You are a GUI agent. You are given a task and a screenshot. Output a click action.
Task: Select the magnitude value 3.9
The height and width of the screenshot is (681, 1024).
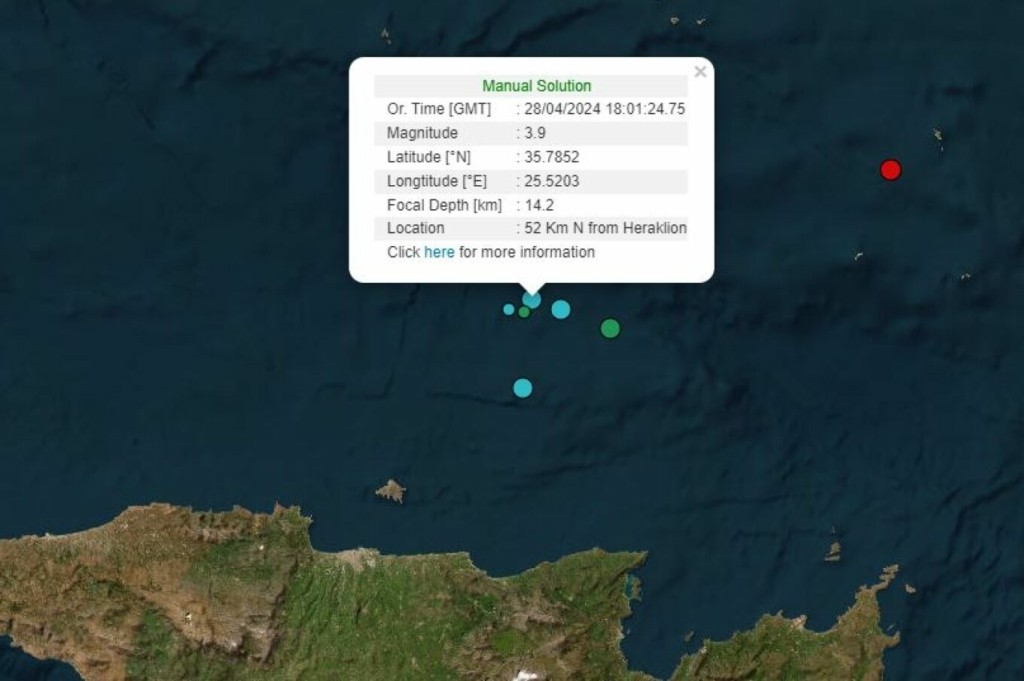coord(535,133)
